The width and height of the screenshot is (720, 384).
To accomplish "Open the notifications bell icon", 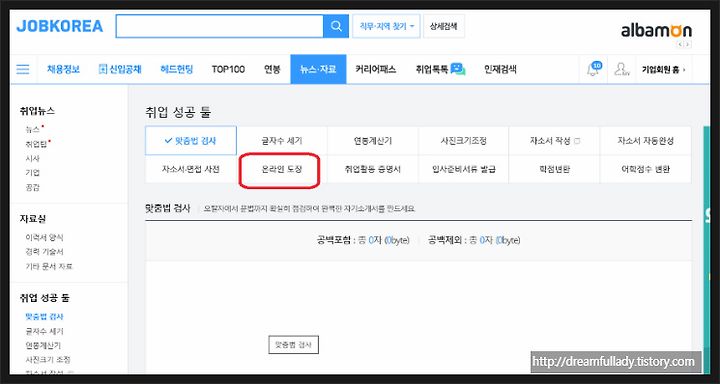I will tap(594, 69).
